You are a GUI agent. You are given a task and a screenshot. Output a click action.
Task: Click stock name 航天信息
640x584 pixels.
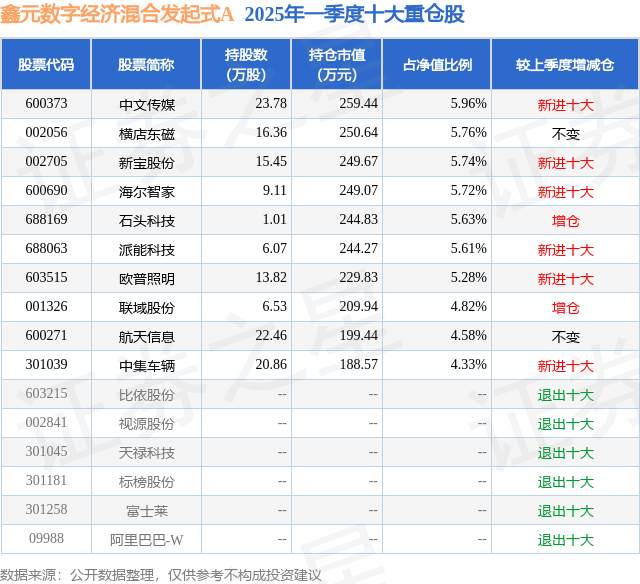coord(147,337)
